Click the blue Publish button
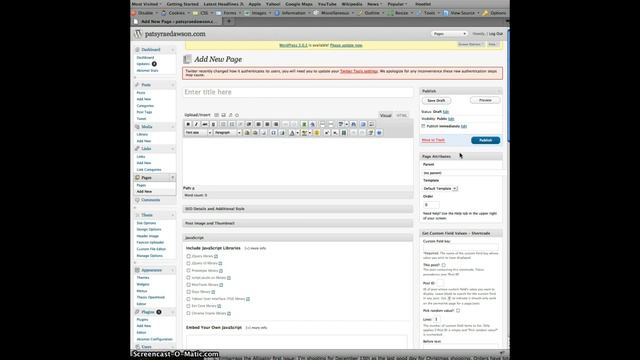The image size is (640, 360). click(x=485, y=140)
